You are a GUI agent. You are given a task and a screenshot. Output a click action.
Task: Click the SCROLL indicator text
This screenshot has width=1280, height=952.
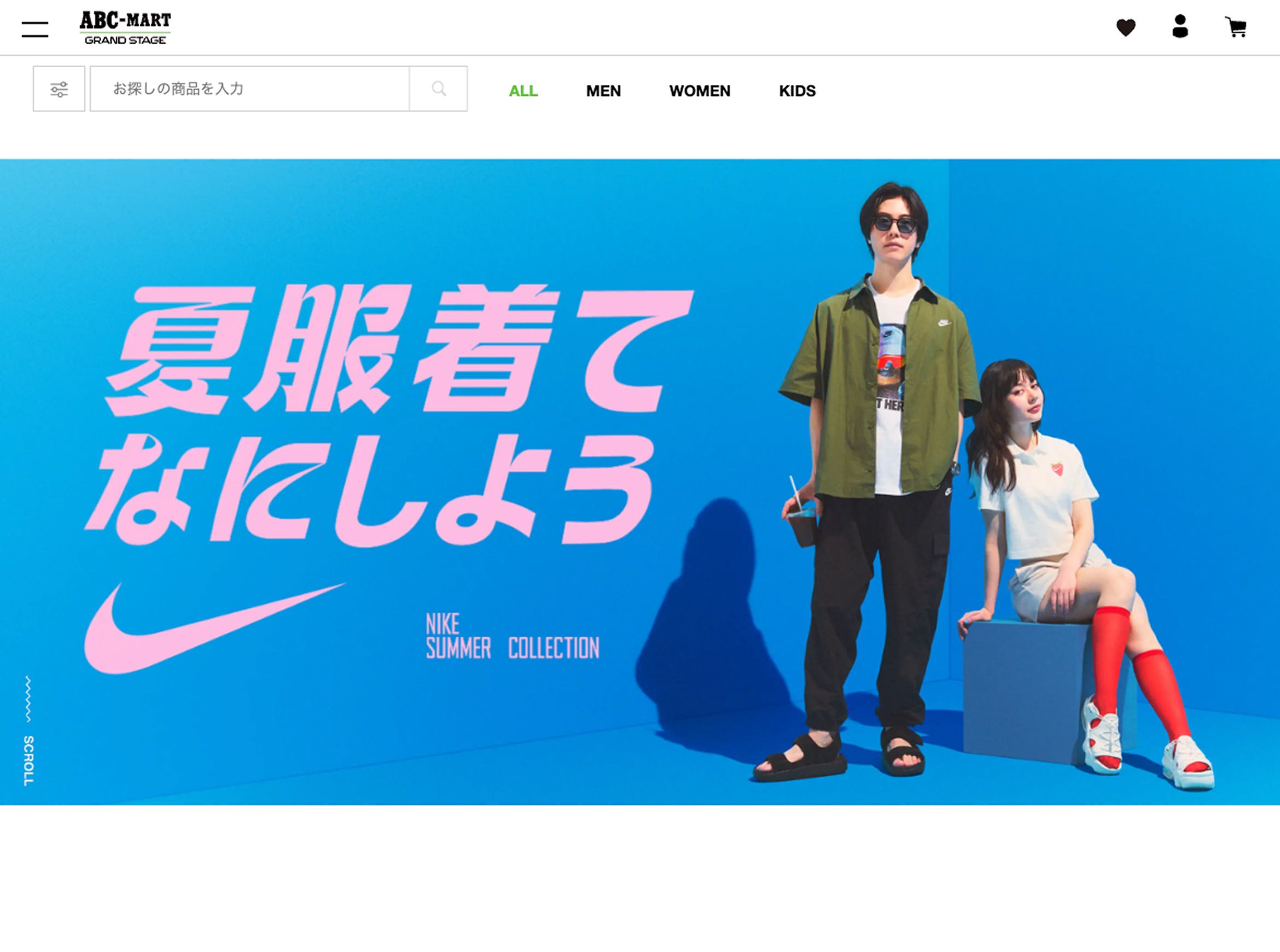coord(28,760)
